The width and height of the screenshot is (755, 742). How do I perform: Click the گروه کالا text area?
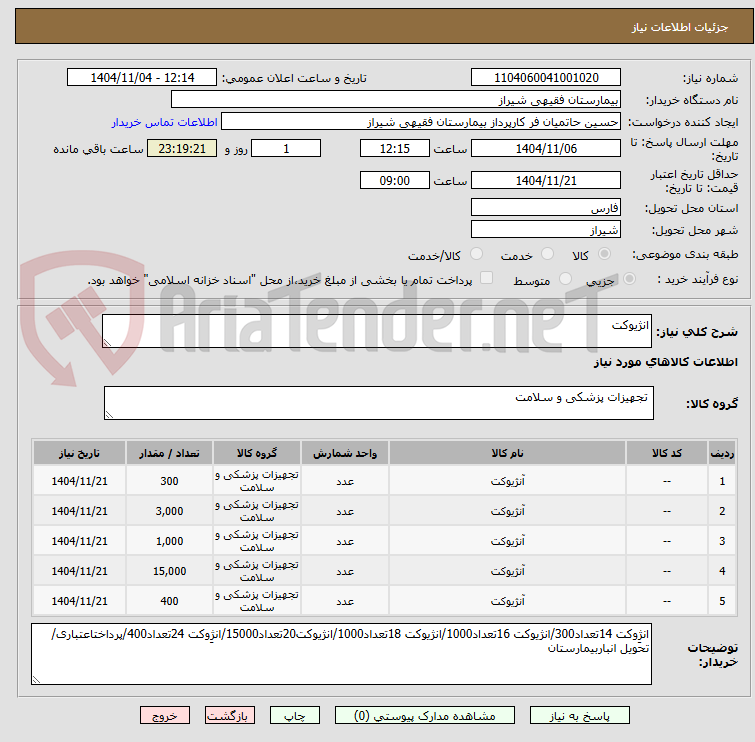tap(378, 403)
